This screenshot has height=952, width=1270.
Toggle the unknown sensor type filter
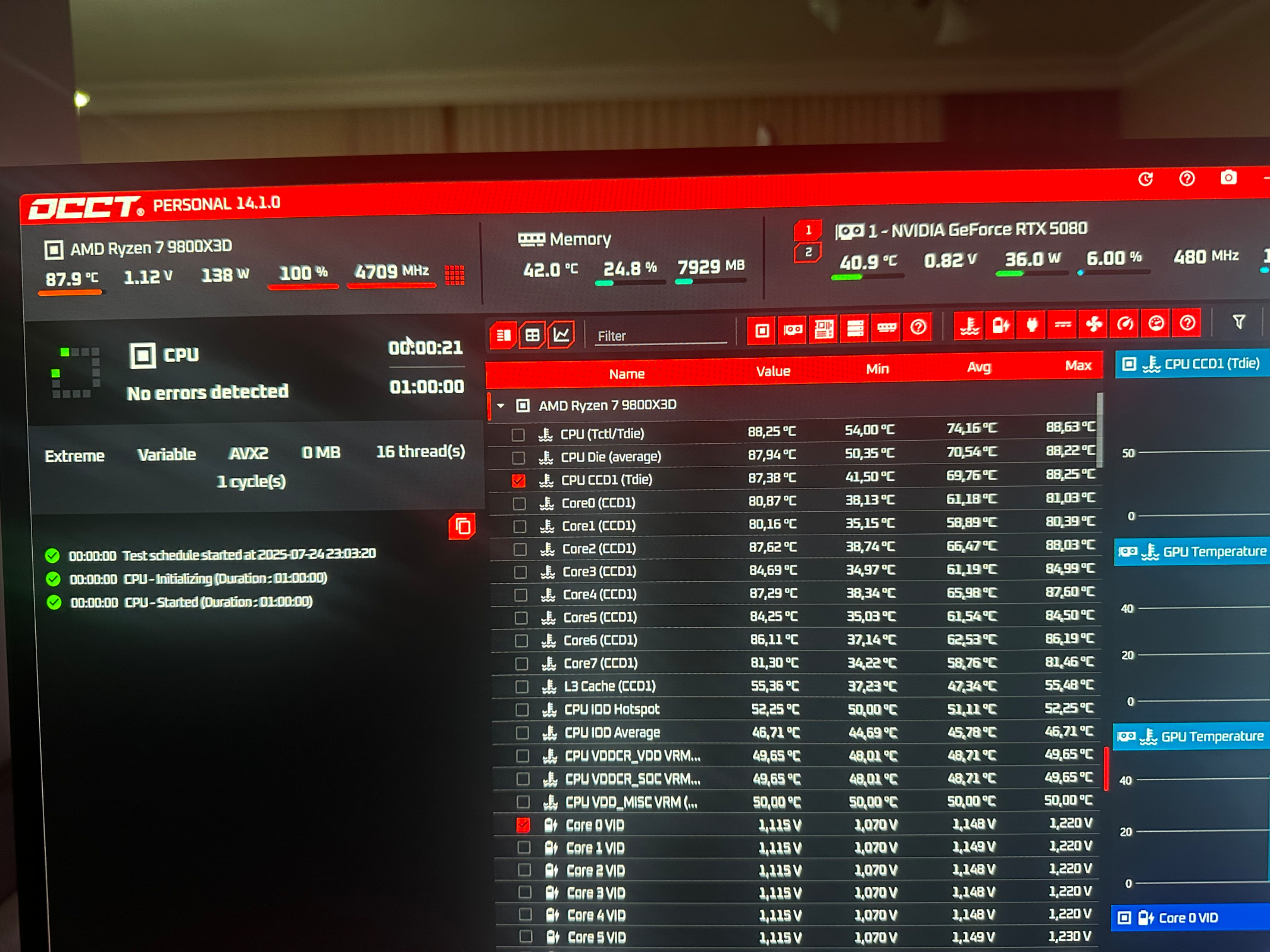coord(1187,322)
